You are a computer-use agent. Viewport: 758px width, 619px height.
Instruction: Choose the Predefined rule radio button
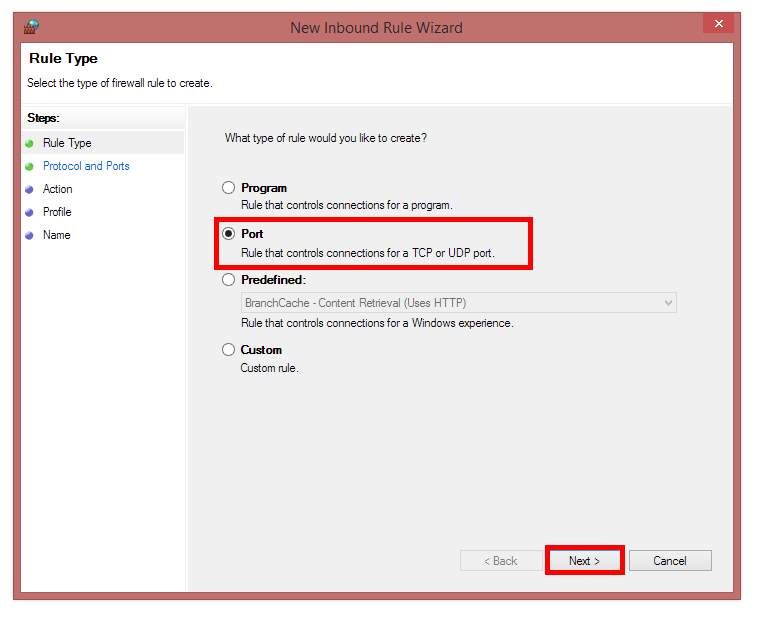(x=228, y=280)
